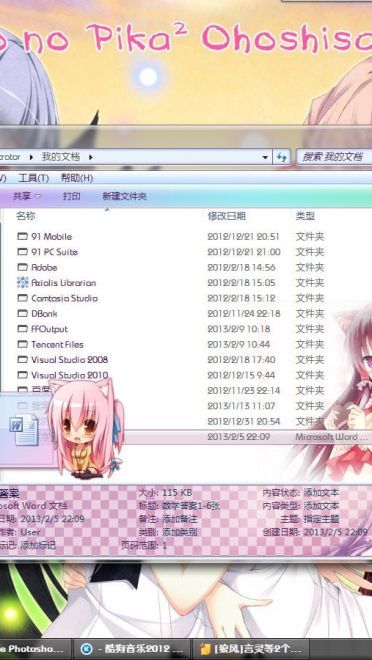
Task: Click date 2012/11/23 22:14
Action: [x=244, y=390]
